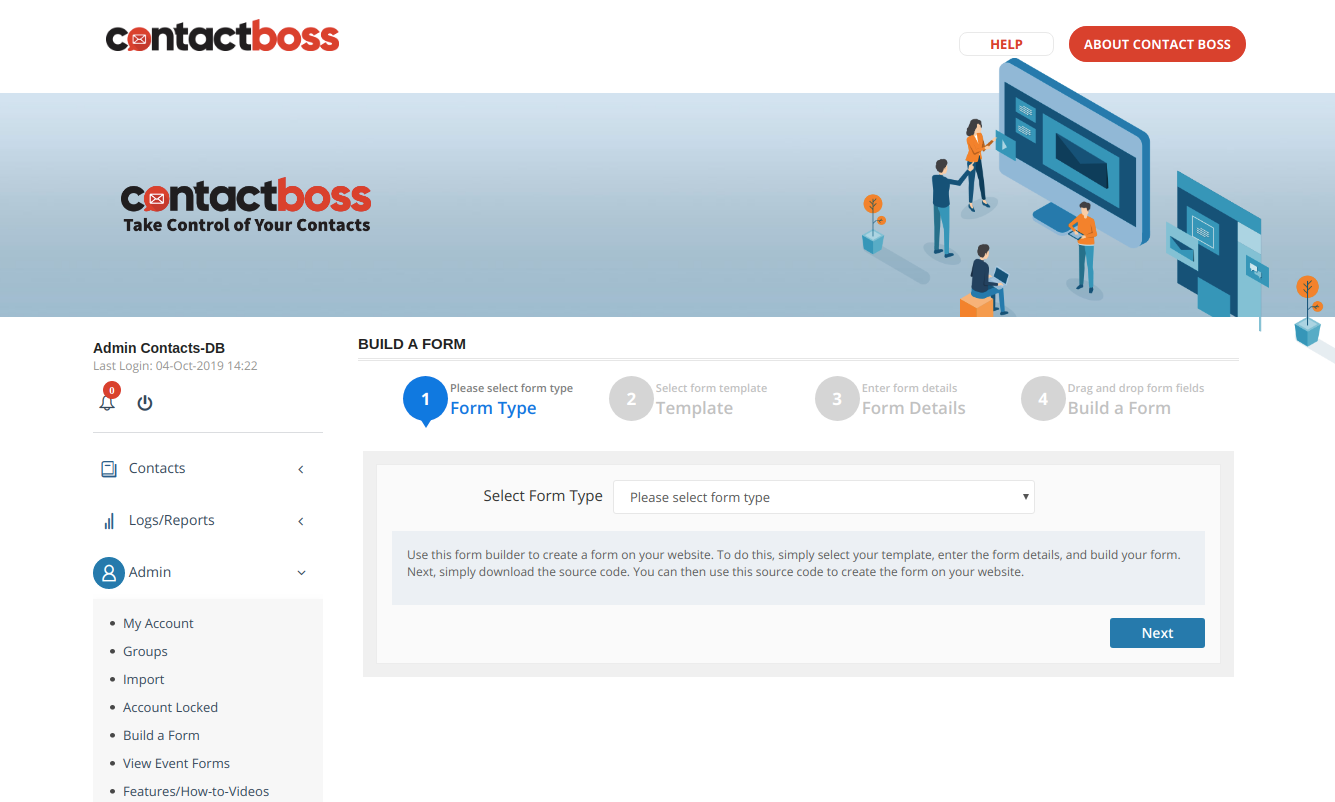Open the View Event Forms link
Image resolution: width=1335 pixels, height=802 pixels.
coord(176,763)
